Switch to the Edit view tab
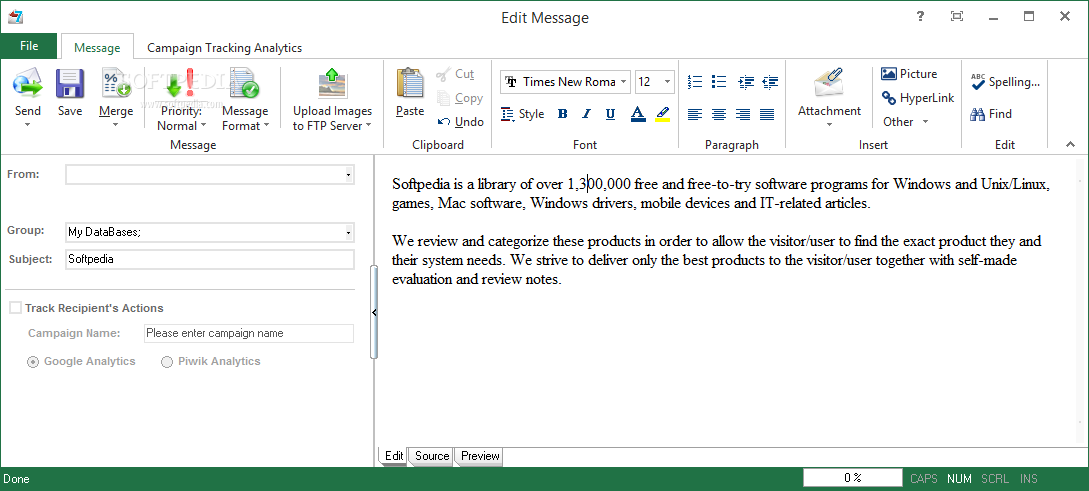Viewport: 1089px width, 491px height. point(394,456)
